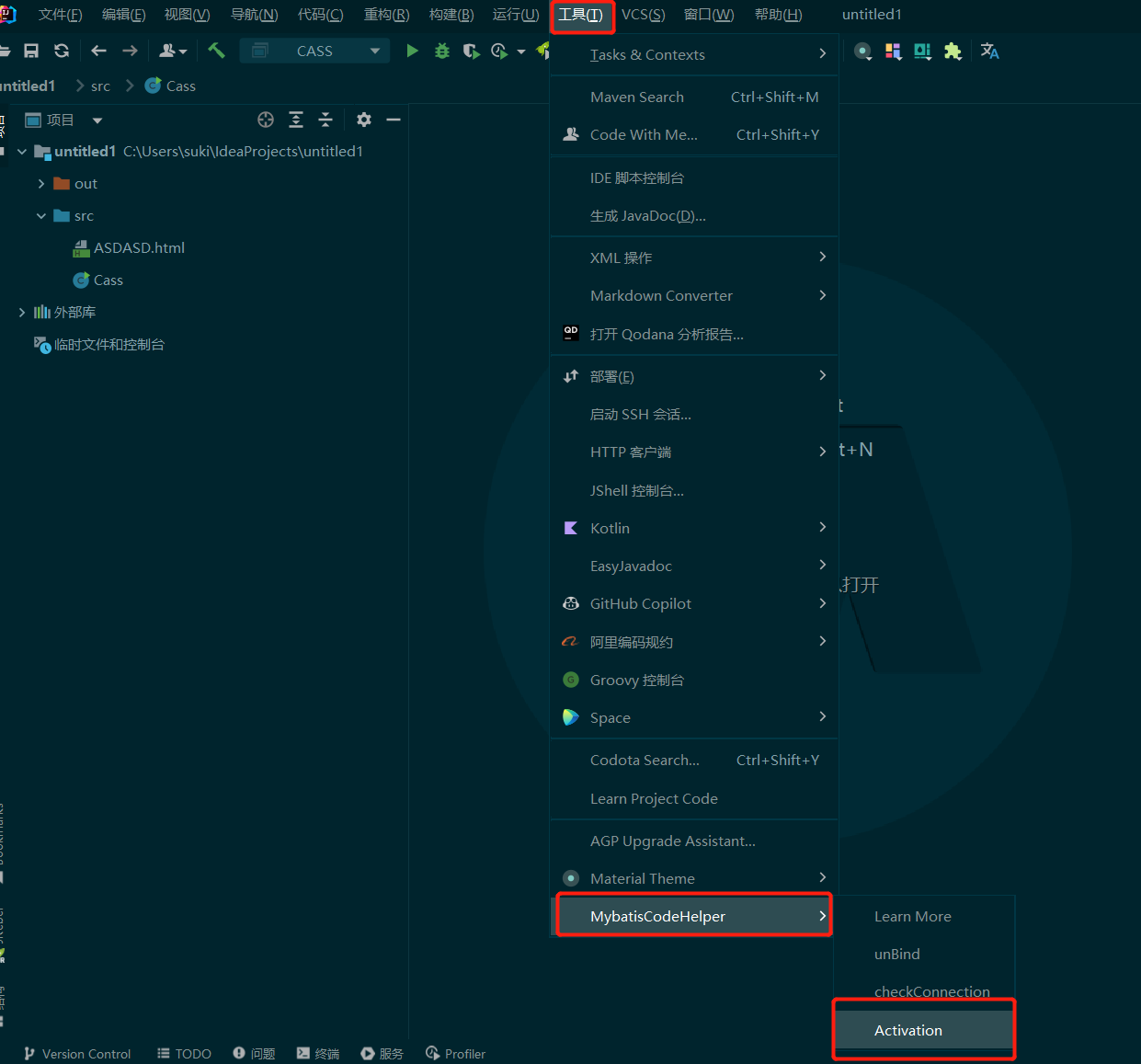This screenshot has height=1064, width=1141.
Task: Open the Profiler tool window
Action: coord(455,1054)
